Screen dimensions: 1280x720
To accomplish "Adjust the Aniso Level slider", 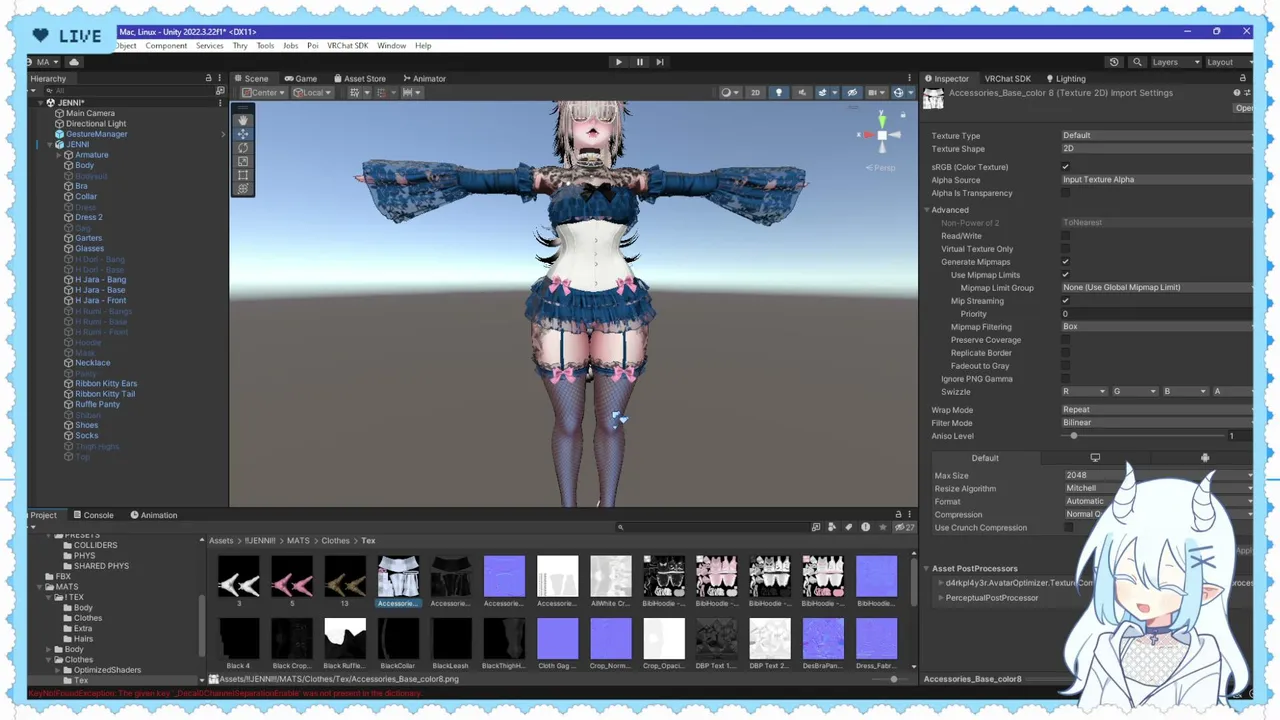I will [x=1074, y=436].
